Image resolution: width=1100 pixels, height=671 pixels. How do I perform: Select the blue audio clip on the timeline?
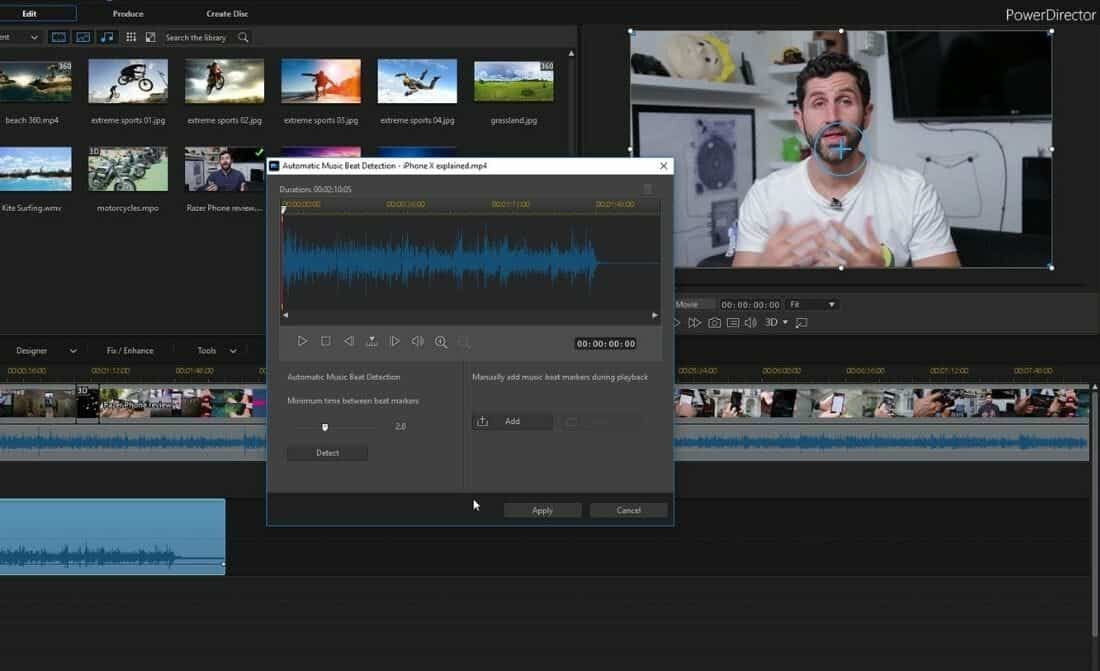(112, 537)
